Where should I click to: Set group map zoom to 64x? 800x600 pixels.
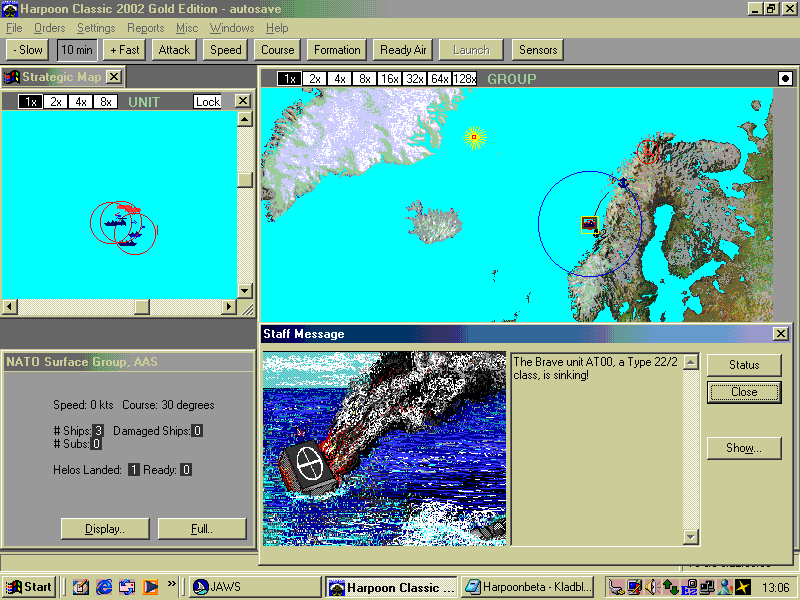[439, 79]
